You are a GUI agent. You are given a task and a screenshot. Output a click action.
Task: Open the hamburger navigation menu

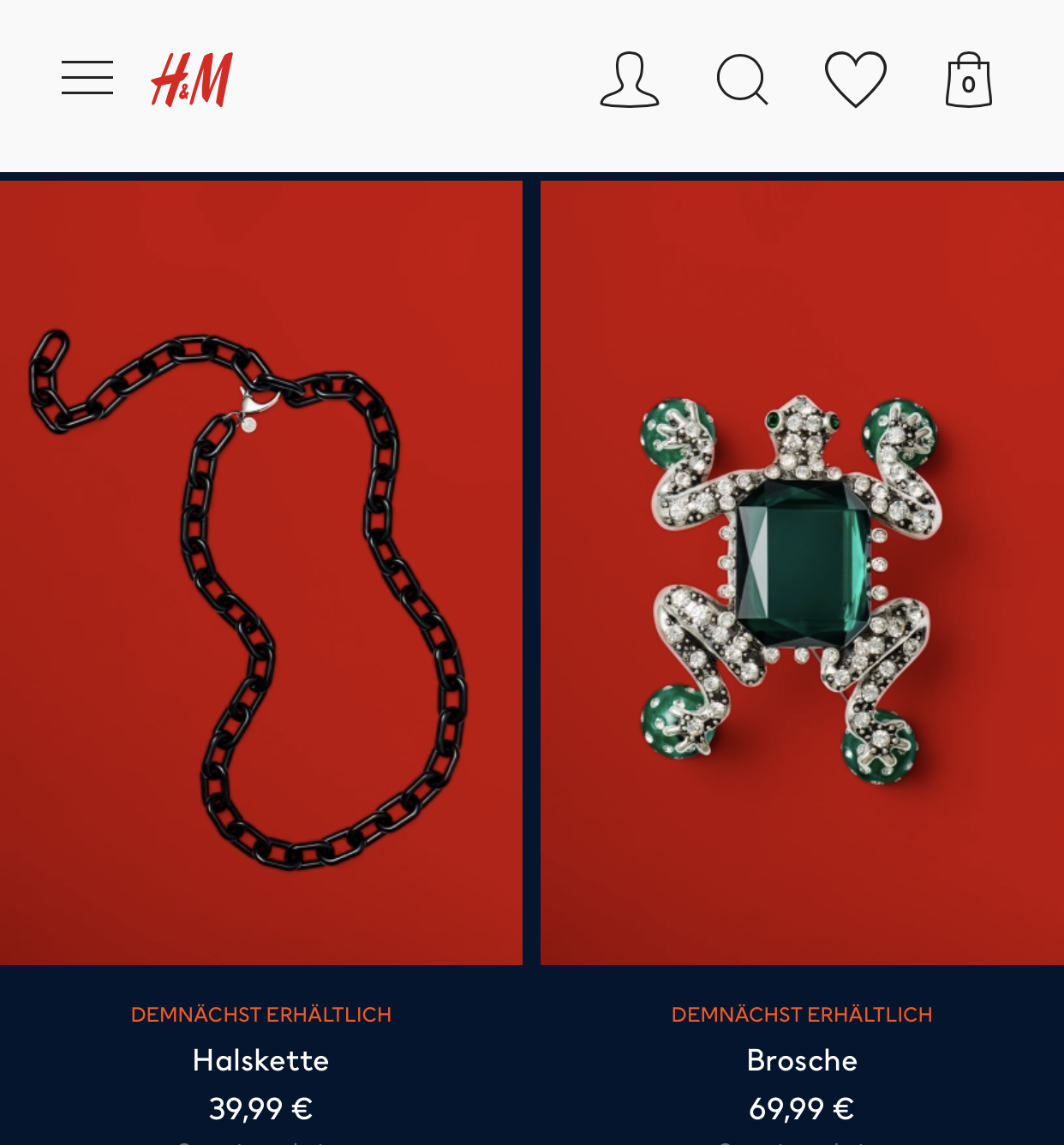87,78
